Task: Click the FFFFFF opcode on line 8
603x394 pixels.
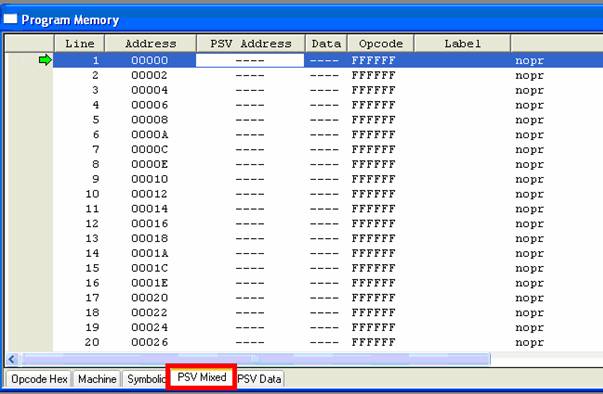Action: [373, 164]
